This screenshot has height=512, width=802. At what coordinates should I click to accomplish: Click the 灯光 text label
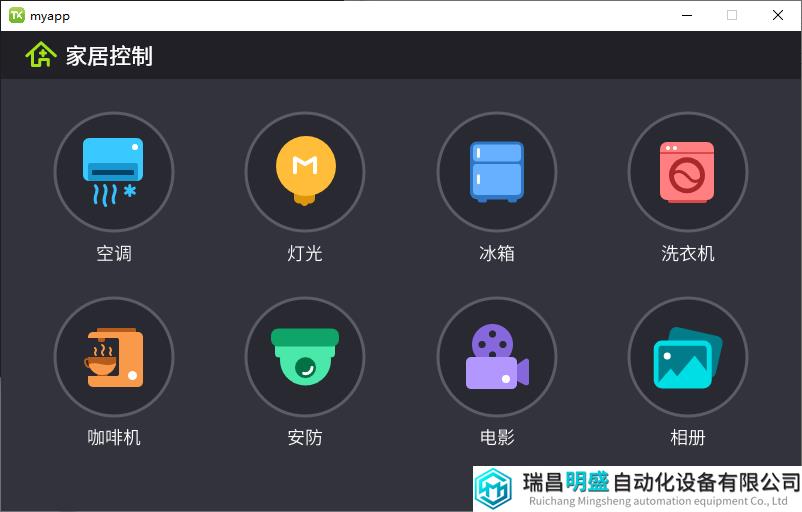coord(305,253)
